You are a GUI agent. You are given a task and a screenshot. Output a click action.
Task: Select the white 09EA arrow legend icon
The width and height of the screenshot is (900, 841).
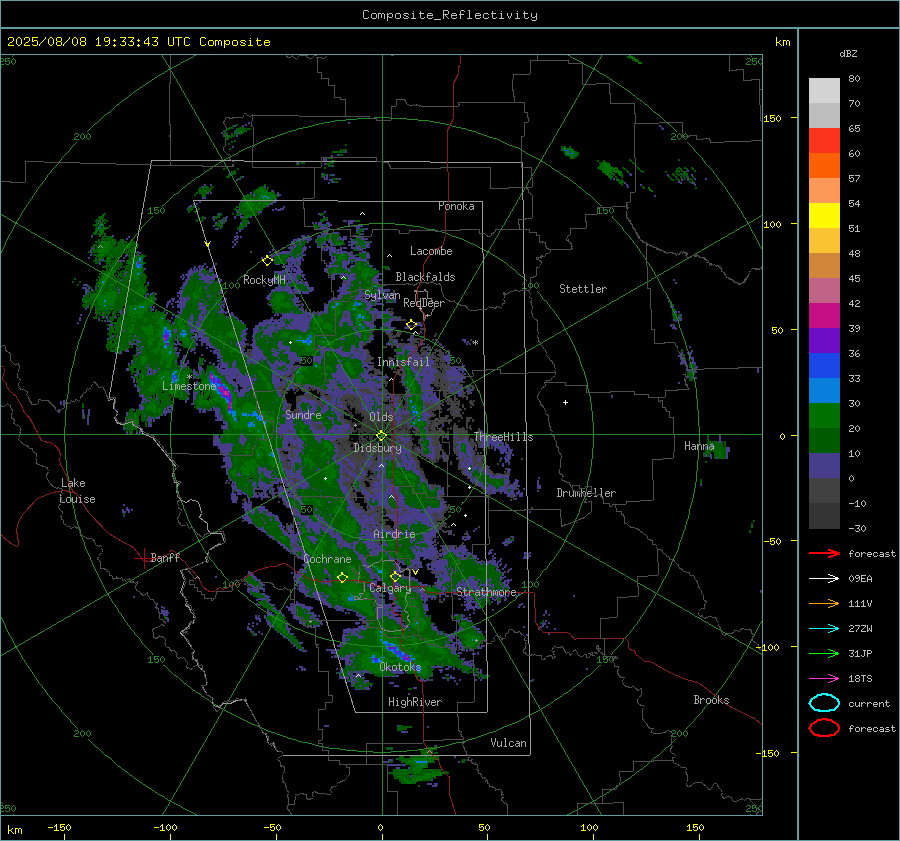(x=824, y=578)
